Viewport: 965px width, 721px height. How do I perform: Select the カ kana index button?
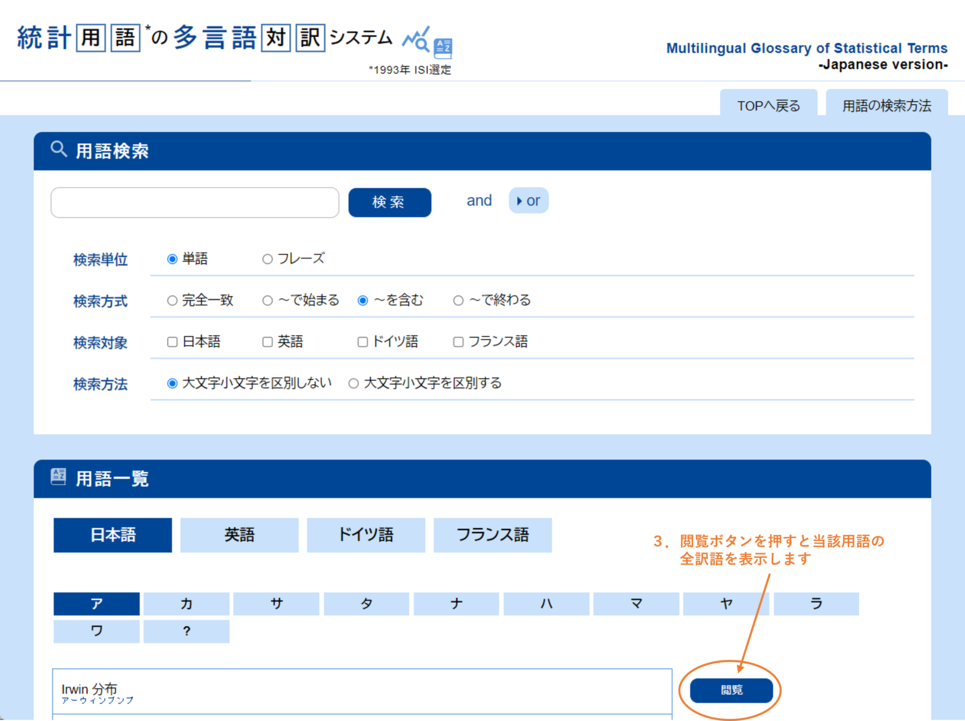(x=186, y=604)
